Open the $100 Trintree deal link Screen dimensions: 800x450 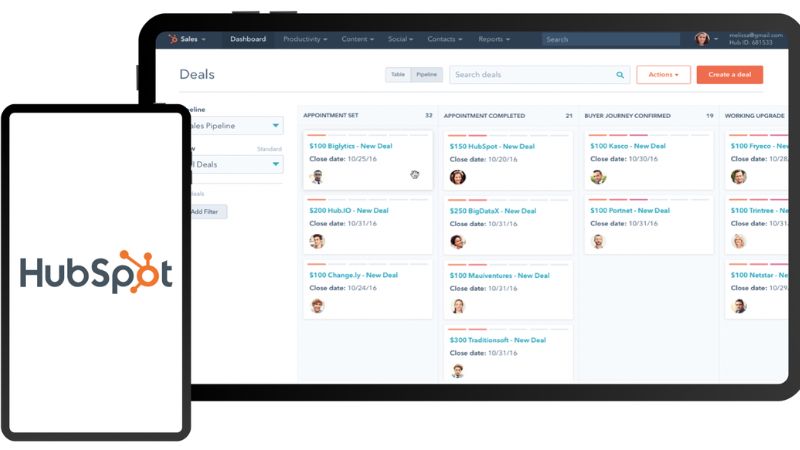(759, 210)
